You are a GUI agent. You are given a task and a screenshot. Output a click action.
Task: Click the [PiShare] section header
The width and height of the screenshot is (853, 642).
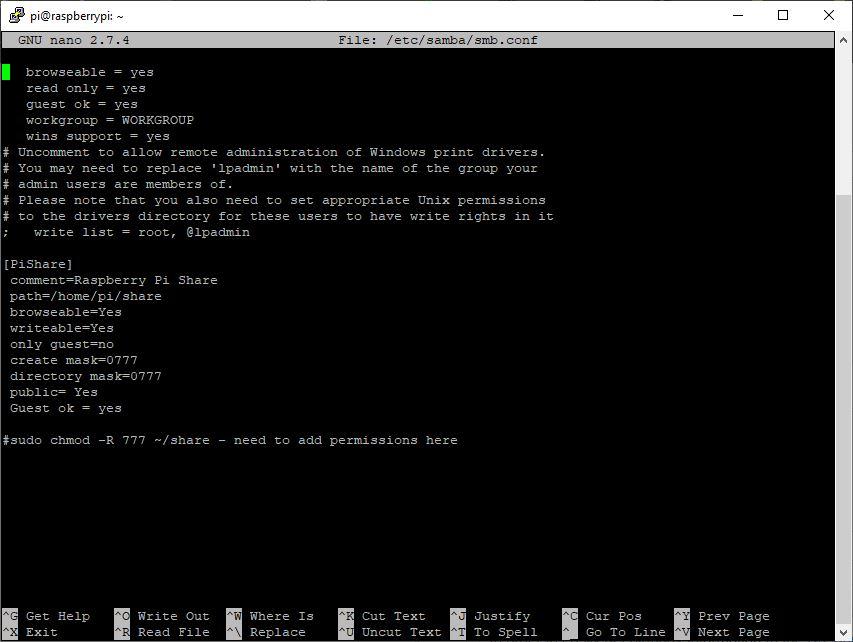click(x=38, y=264)
